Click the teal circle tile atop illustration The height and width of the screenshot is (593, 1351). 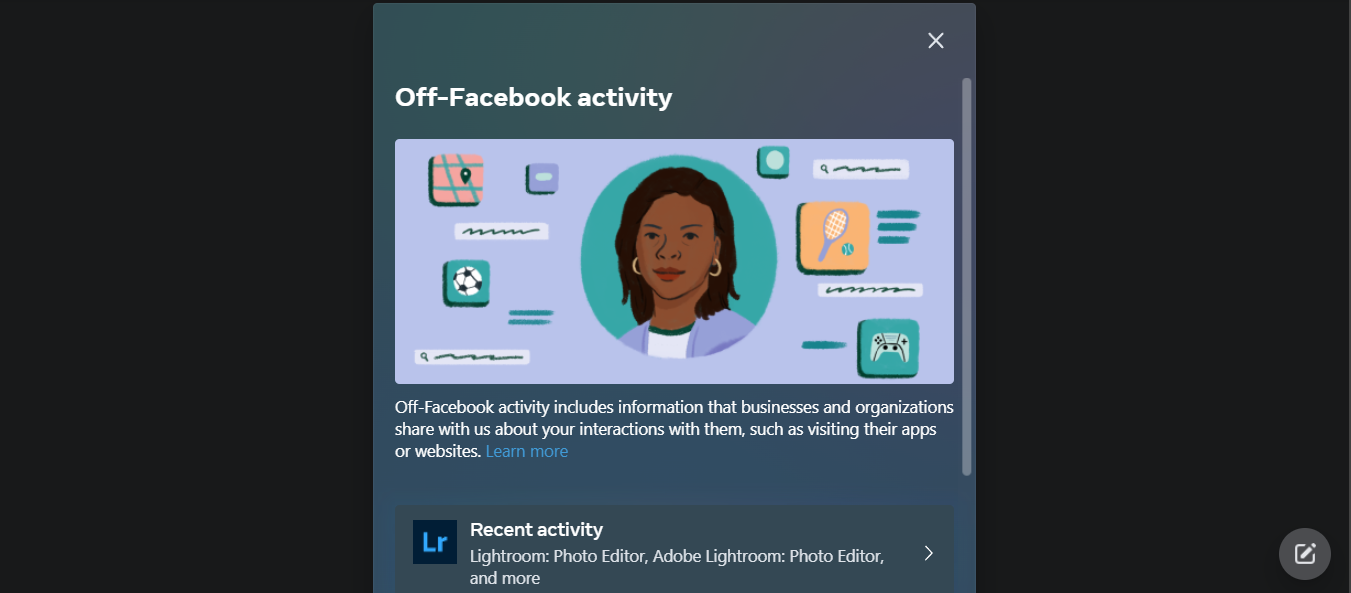[x=773, y=161]
